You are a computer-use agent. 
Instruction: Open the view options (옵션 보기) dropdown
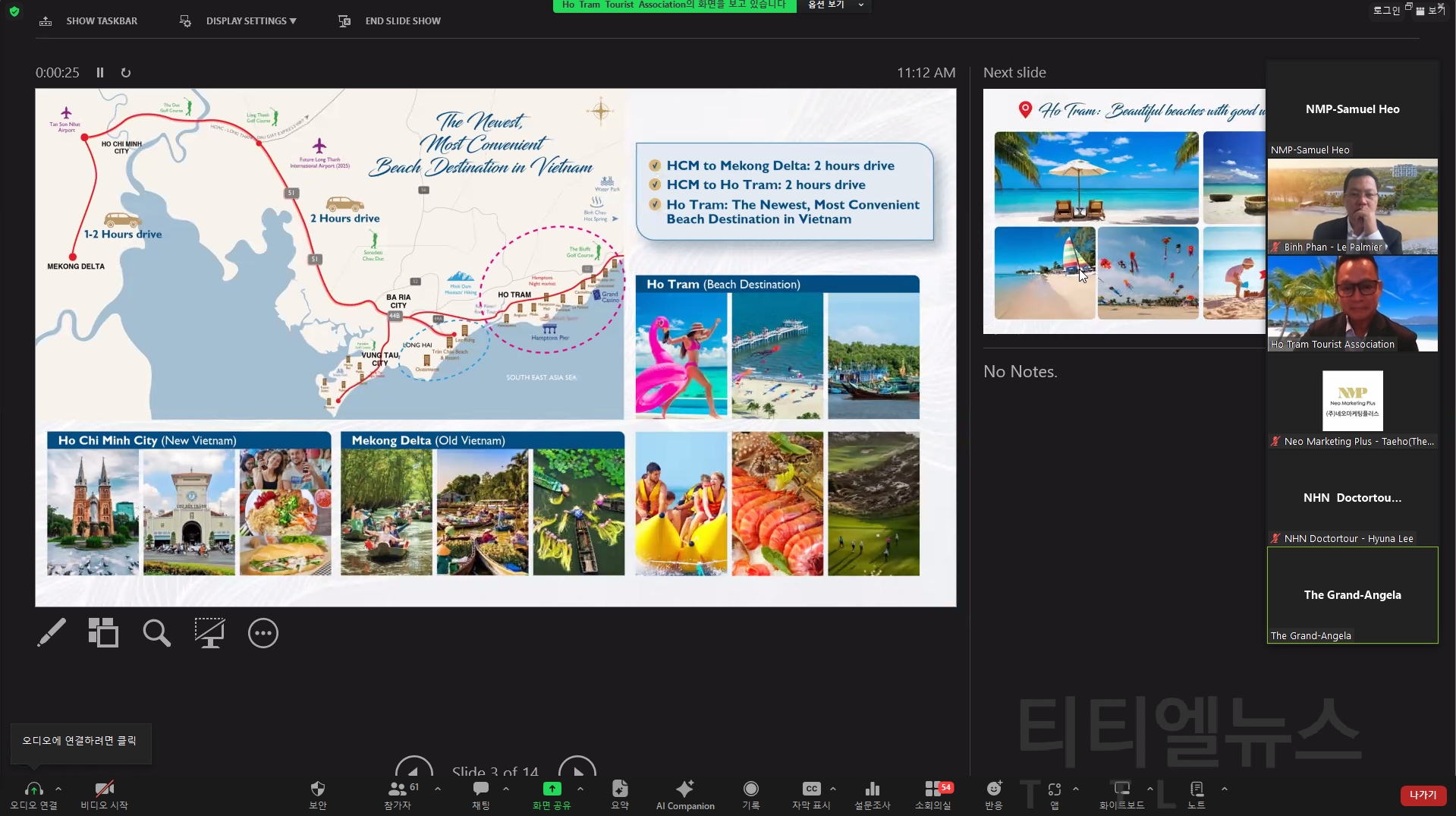(835, 5)
